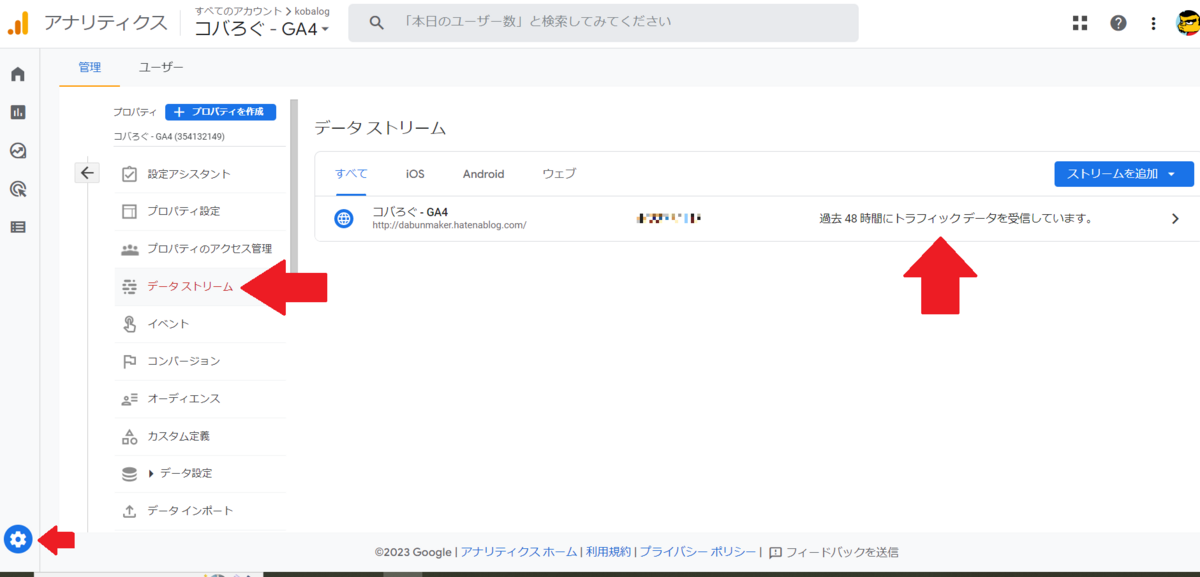Click the コバろぐ - GA4 (354132149) property label
1200x577 pixels.
[169, 136]
